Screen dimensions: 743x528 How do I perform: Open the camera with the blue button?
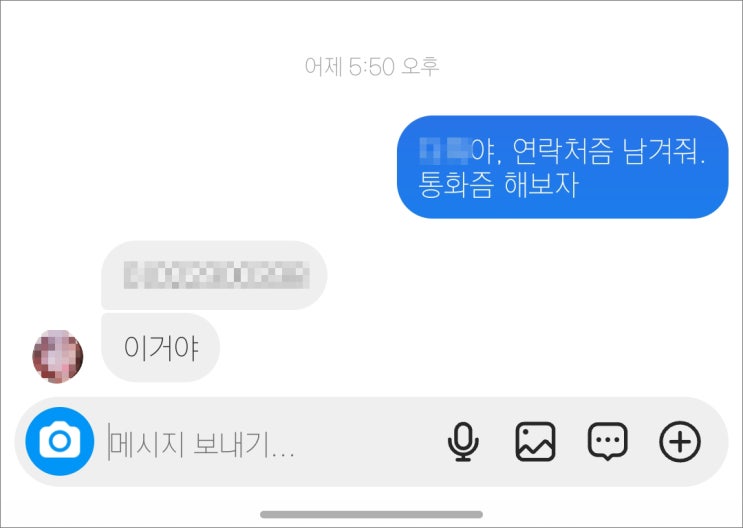[x=59, y=441]
